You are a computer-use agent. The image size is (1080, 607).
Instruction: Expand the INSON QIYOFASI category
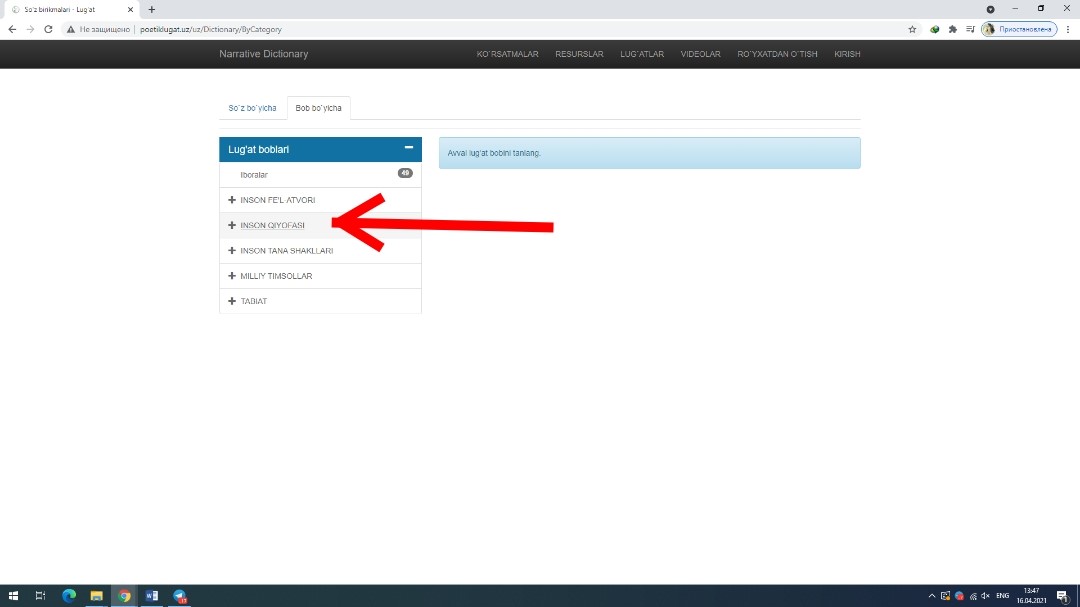coord(272,226)
